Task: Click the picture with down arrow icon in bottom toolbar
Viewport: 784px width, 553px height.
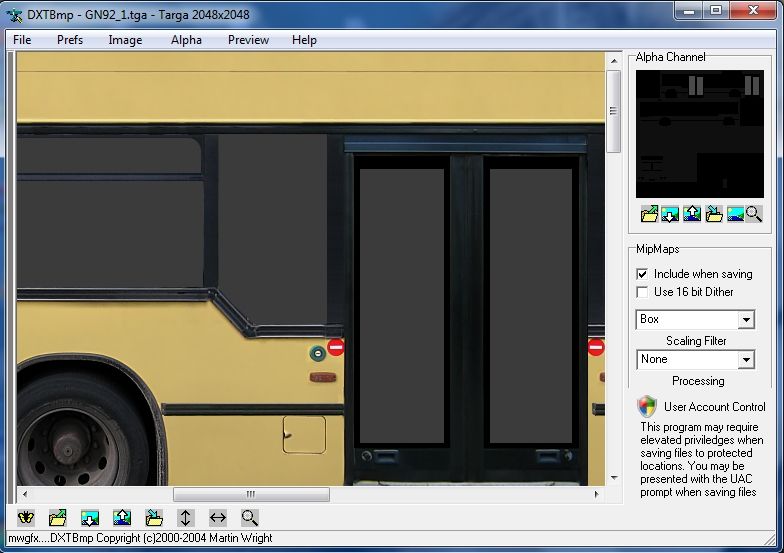Action: click(90, 518)
